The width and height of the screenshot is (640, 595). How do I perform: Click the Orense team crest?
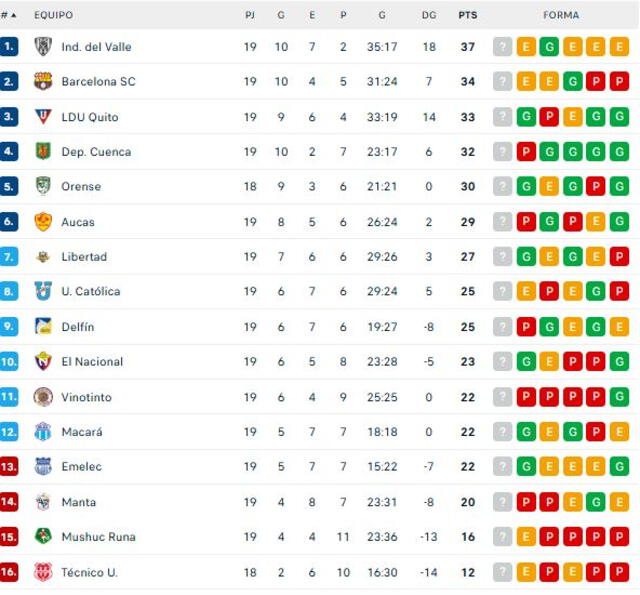pos(42,187)
